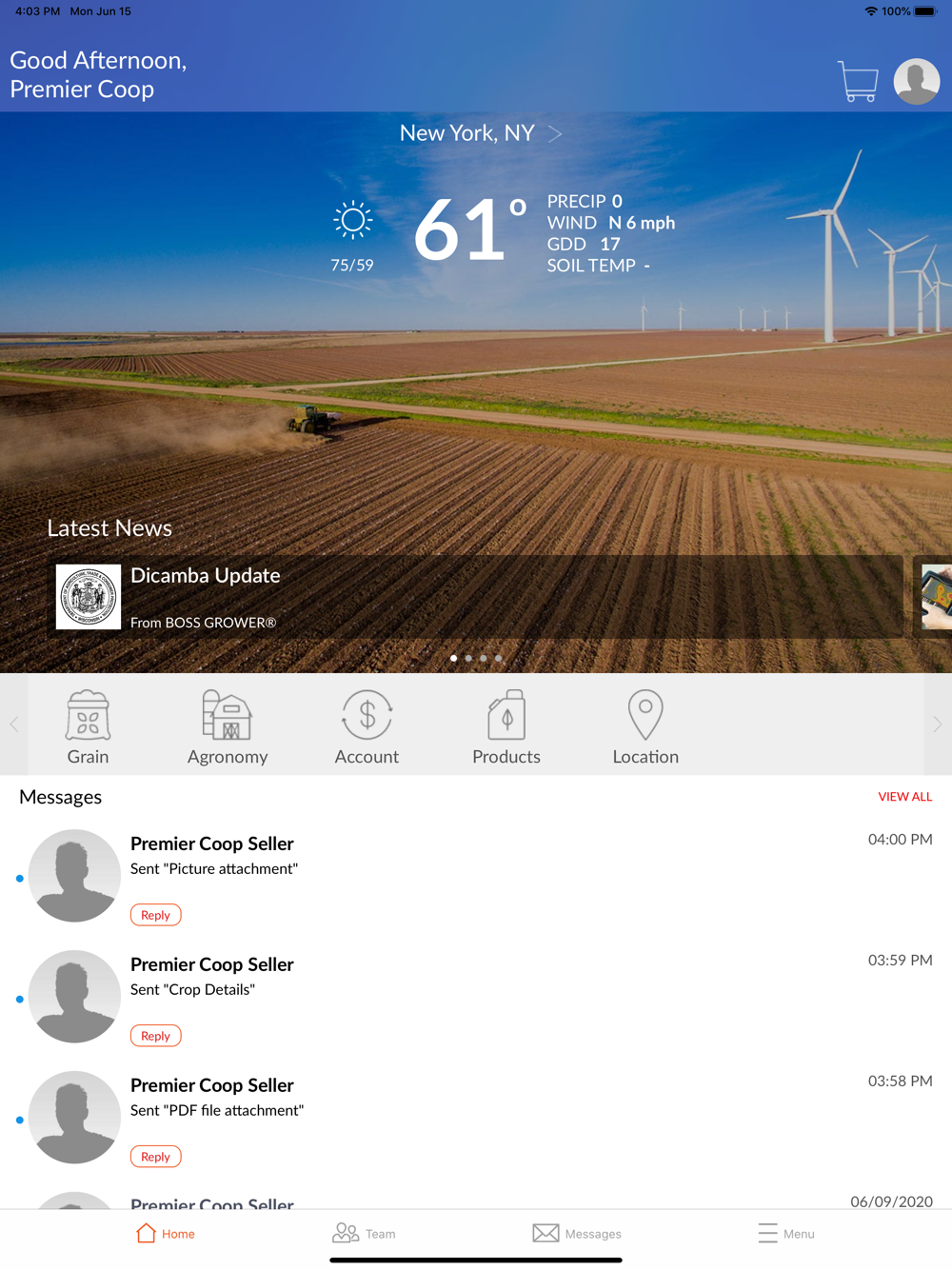Tap the "Latest News" heading
Viewport: 952px width, 1270px height.
coord(109,528)
